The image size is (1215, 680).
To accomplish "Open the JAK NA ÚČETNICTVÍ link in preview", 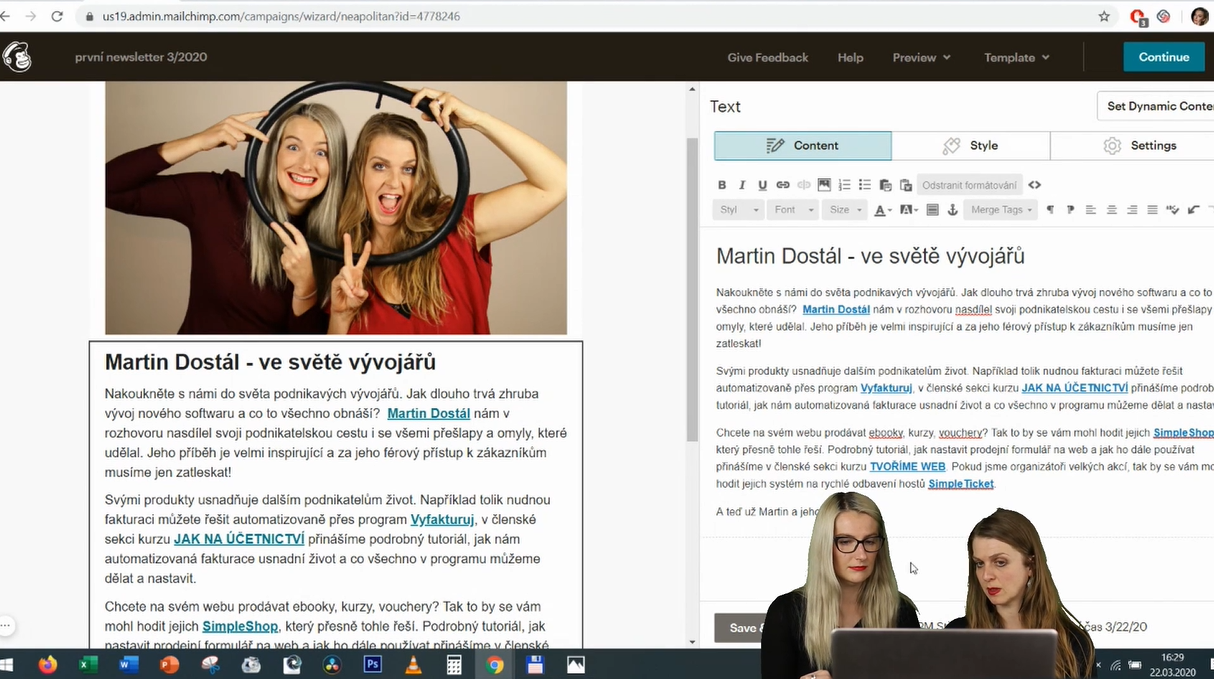I will tap(239, 539).
